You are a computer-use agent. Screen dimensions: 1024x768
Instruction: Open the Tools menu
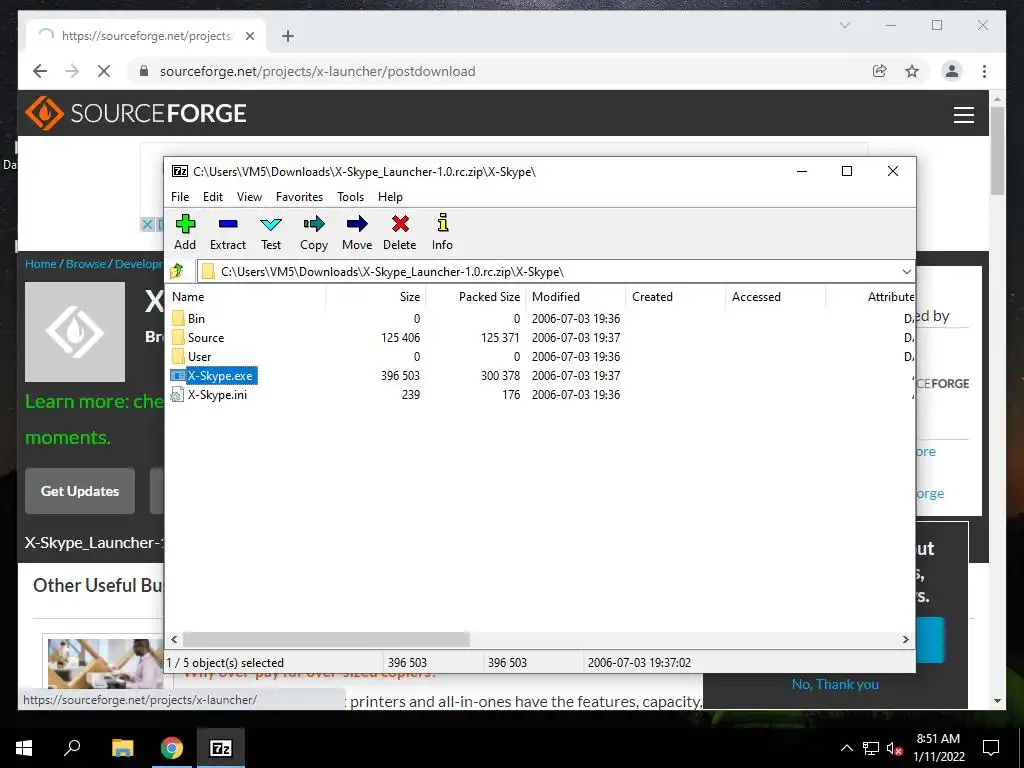pos(350,197)
